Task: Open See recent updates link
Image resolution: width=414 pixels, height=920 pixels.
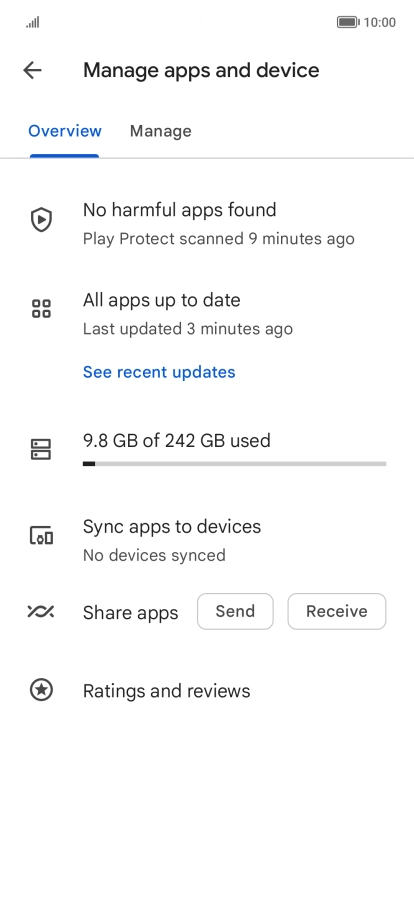Action: 159,372
